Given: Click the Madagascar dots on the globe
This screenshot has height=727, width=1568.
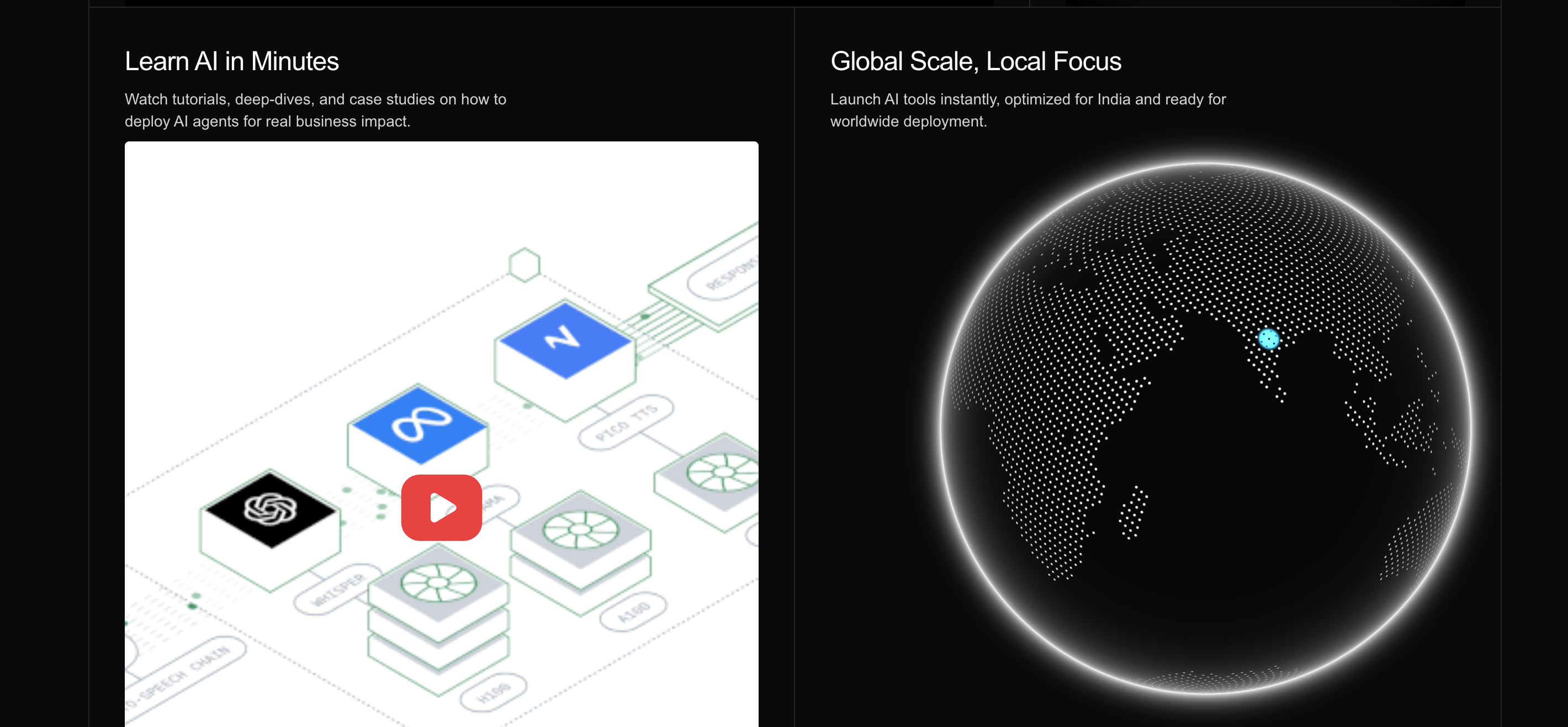Looking at the screenshot, I should click(1133, 513).
